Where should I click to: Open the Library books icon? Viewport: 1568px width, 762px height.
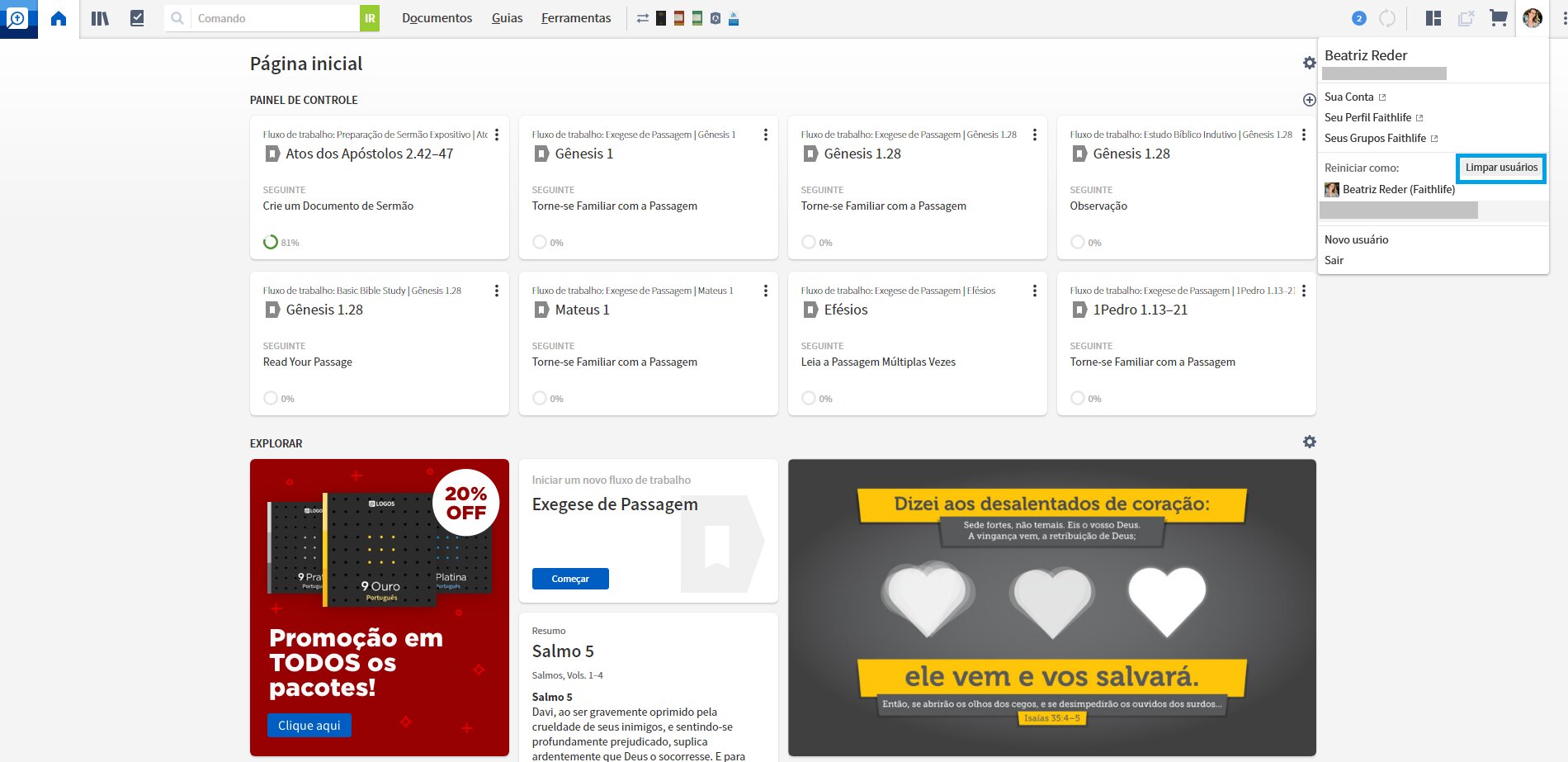[x=100, y=18]
